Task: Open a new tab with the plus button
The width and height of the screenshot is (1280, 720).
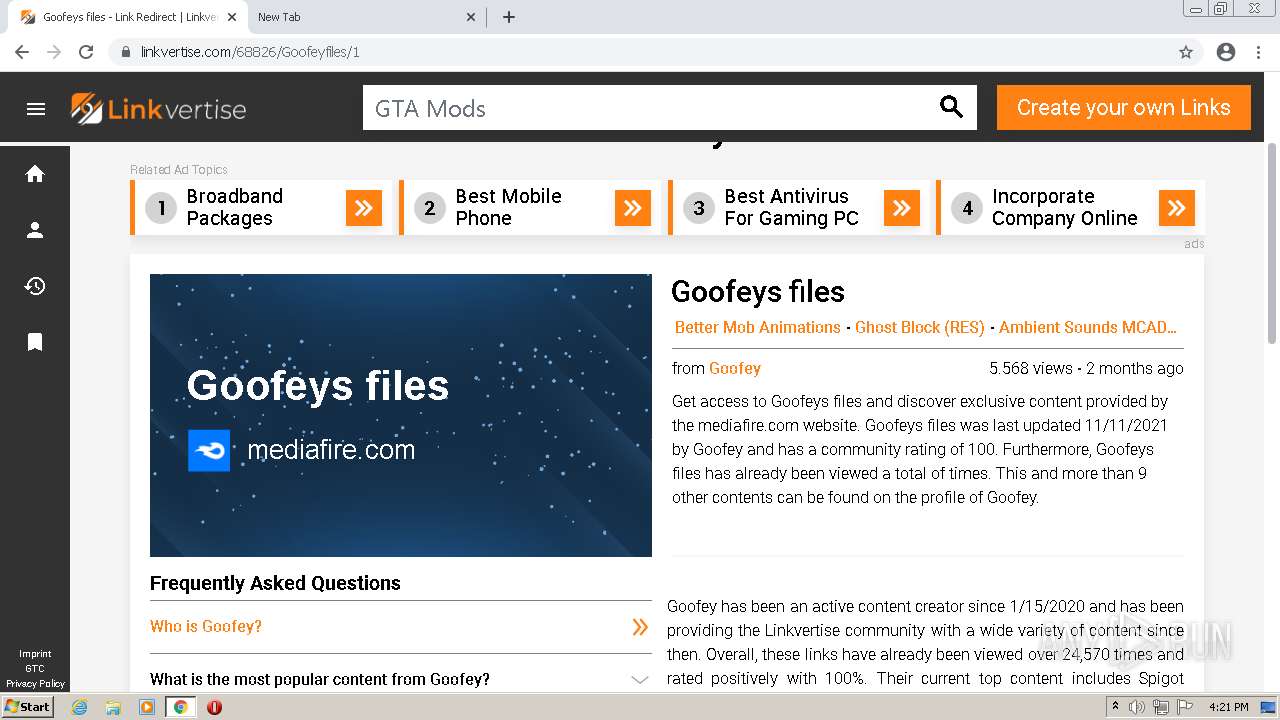Action: point(509,17)
